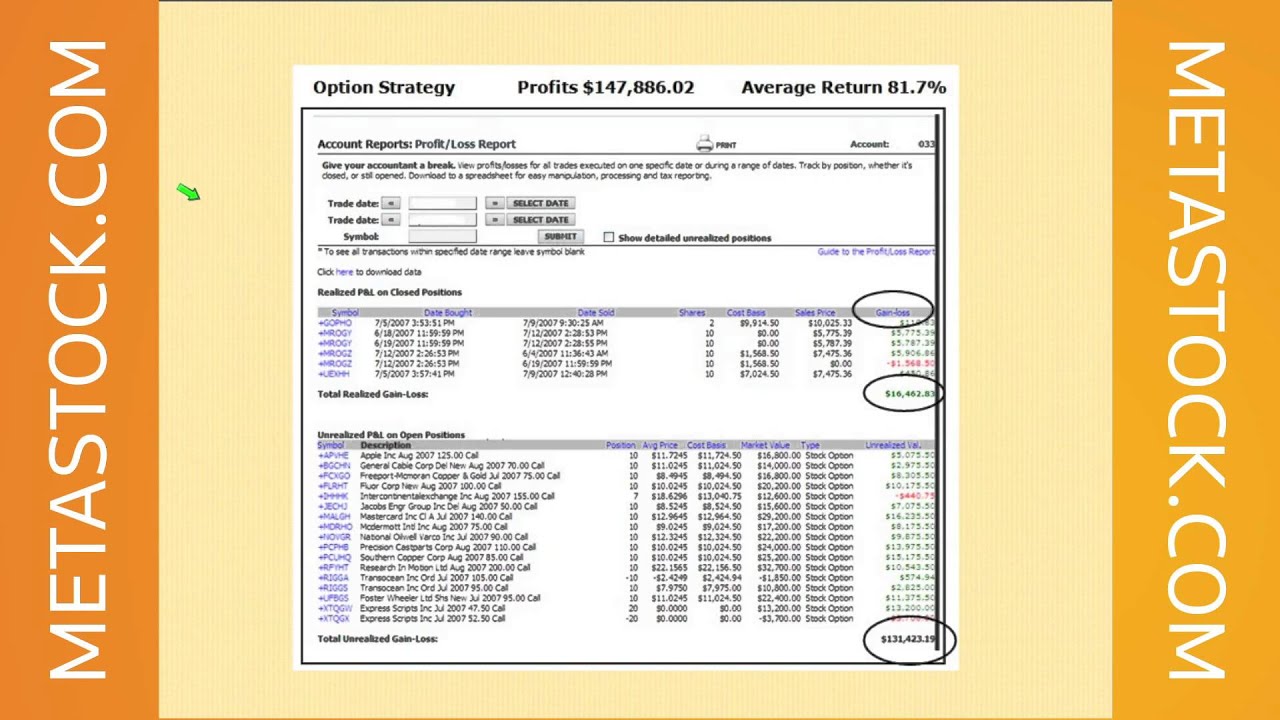Open the +JECHJ Jacobs Engr symbol link

[333, 506]
